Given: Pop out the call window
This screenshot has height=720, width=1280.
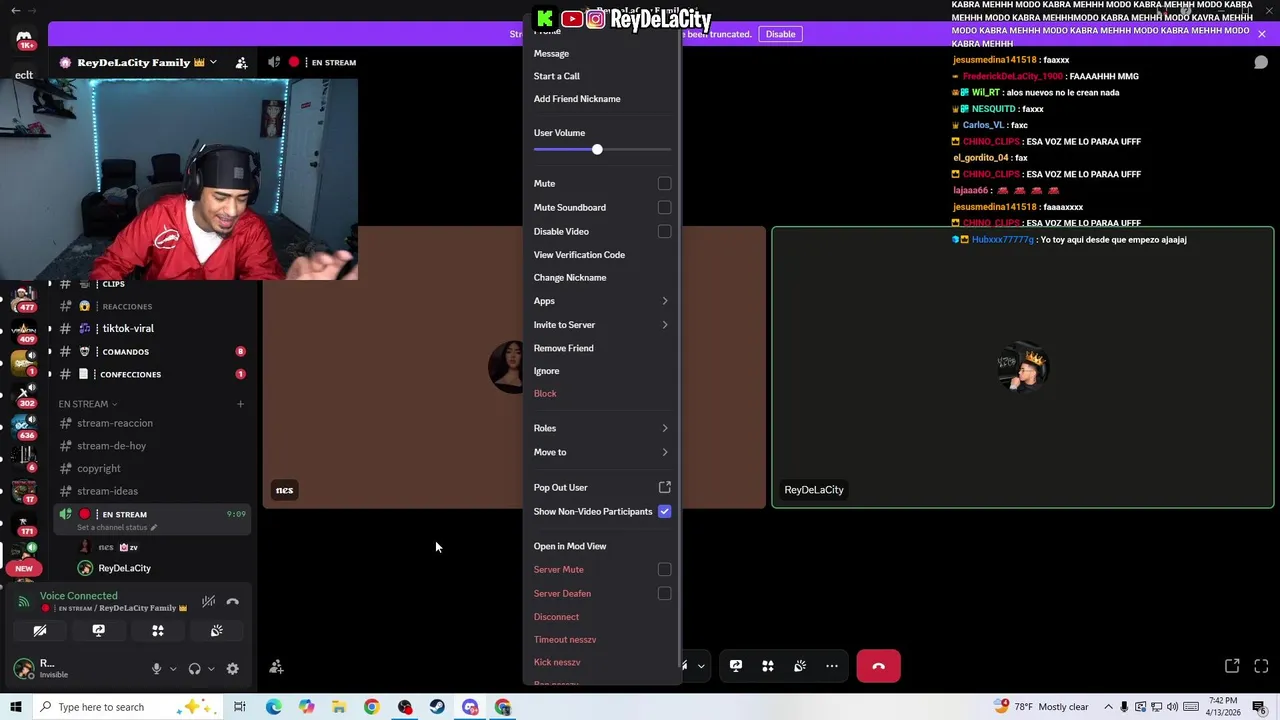Looking at the screenshot, I should (x=1232, y=666).
